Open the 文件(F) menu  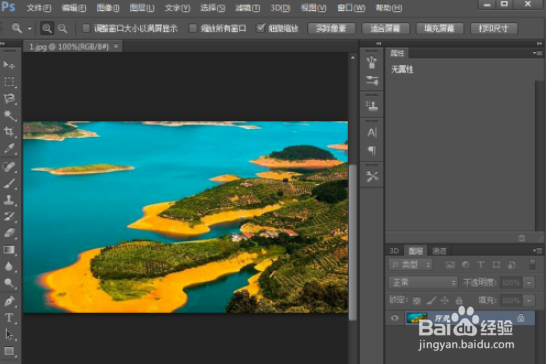click(39, 8)
